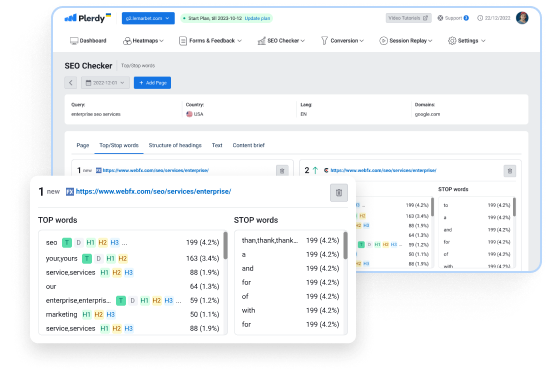Open the popup webfx enterprise URL
549x372 pixels.
click(x=153, y=192)
